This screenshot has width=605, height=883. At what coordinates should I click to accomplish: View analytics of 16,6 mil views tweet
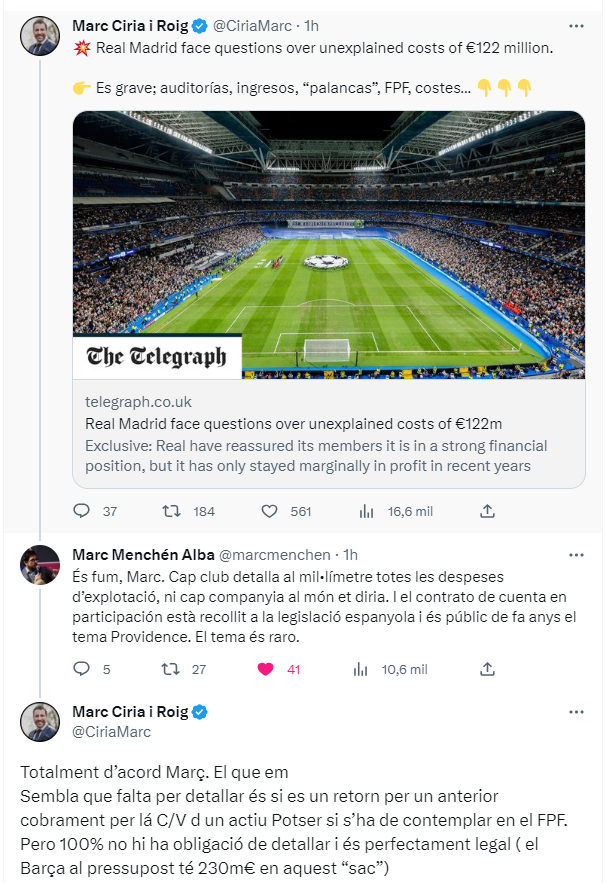pos(366,511)
